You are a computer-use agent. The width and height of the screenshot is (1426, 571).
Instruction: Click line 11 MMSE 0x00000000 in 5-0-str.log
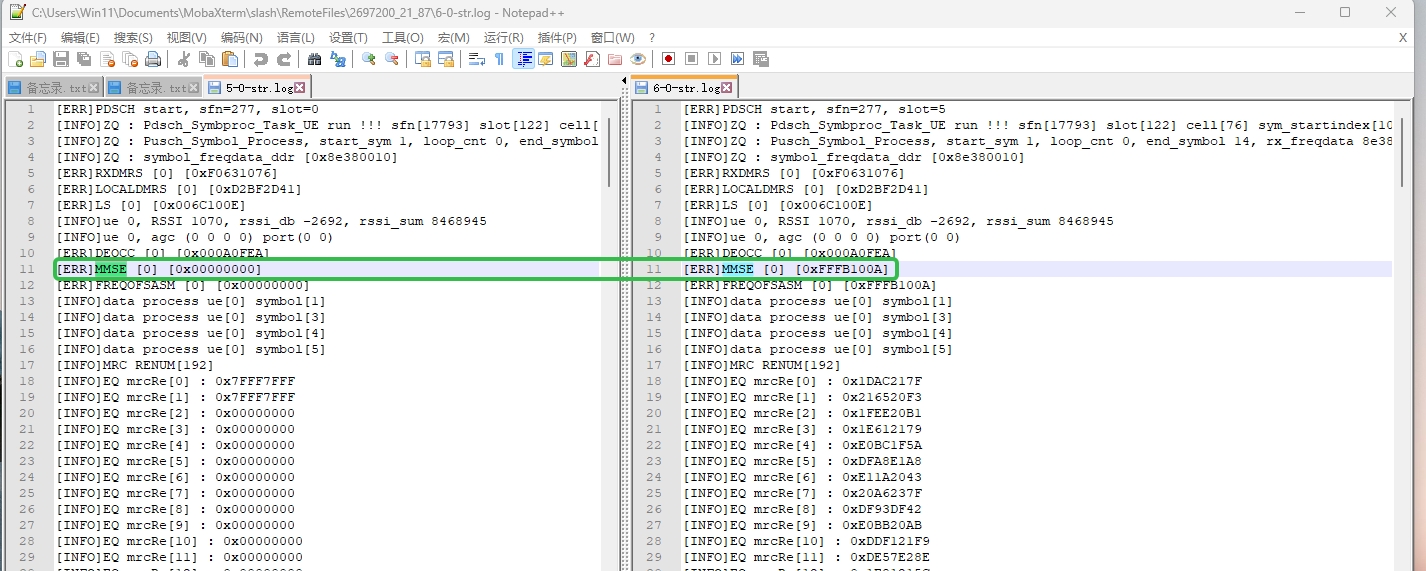[x=158, y=269]
